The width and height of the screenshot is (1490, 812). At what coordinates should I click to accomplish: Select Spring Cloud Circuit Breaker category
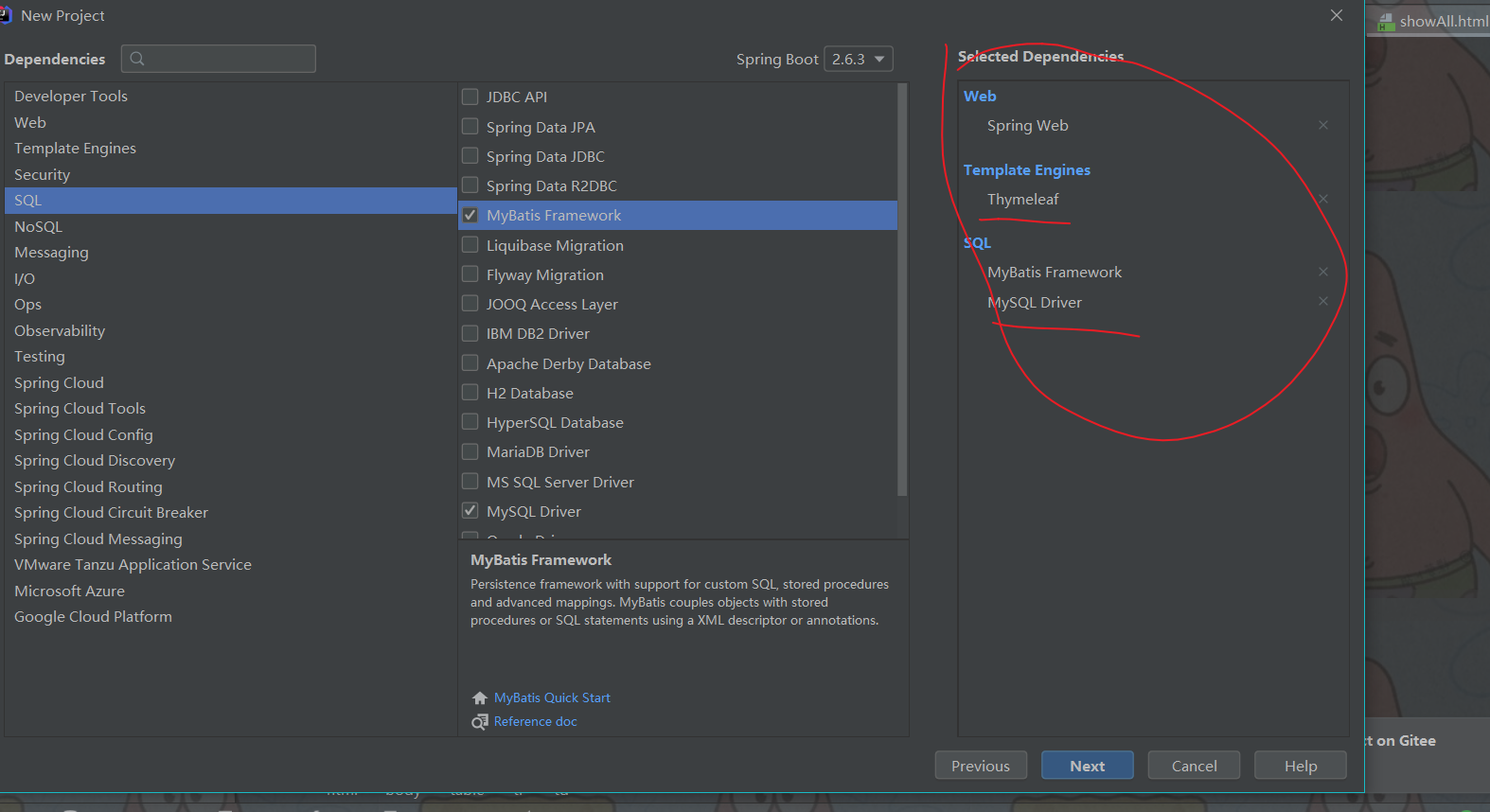pos(231,513)
